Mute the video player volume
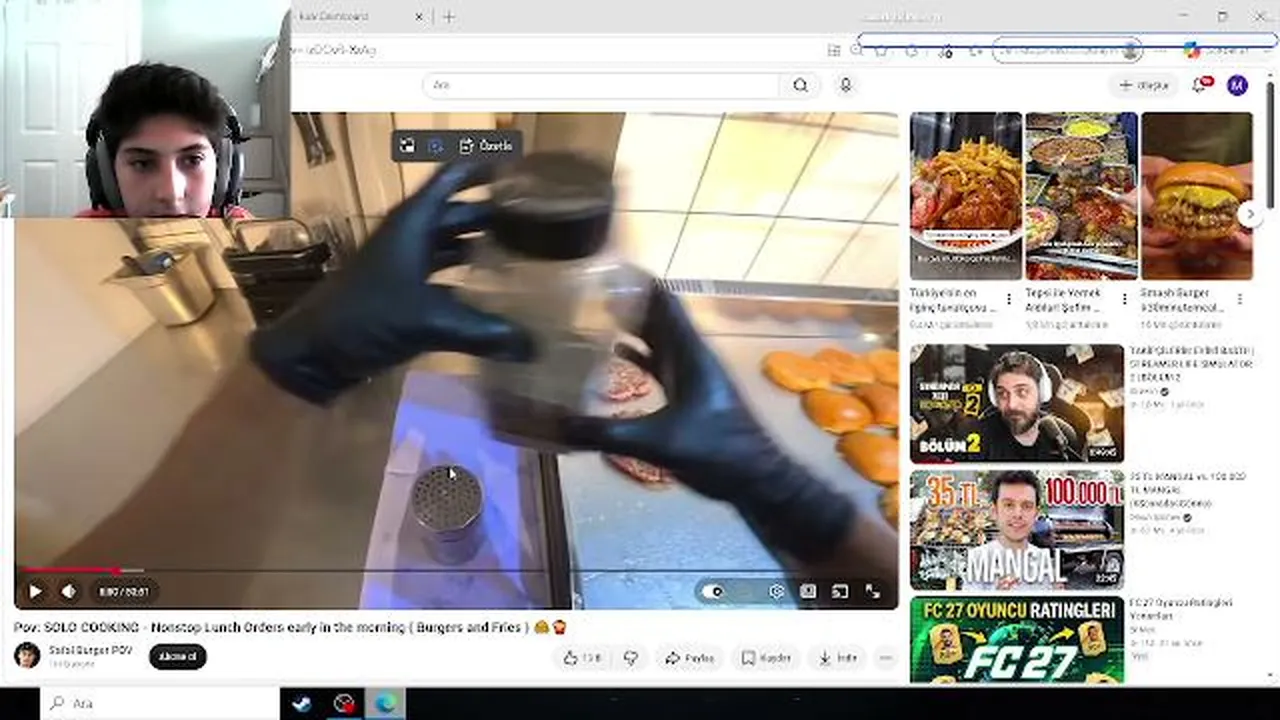1280x720 pixels. [68, 591]
